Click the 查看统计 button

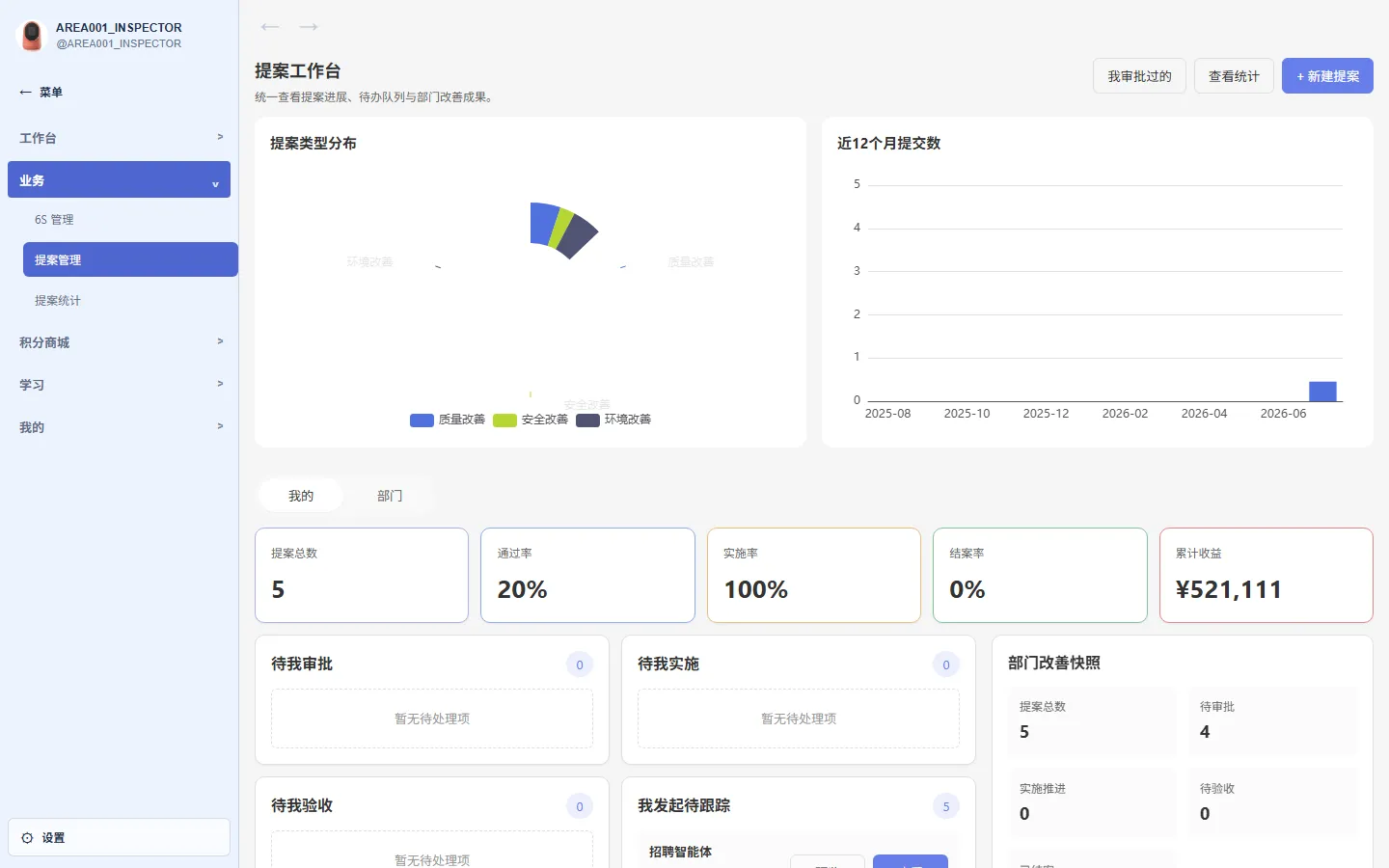pos(1234,76)
